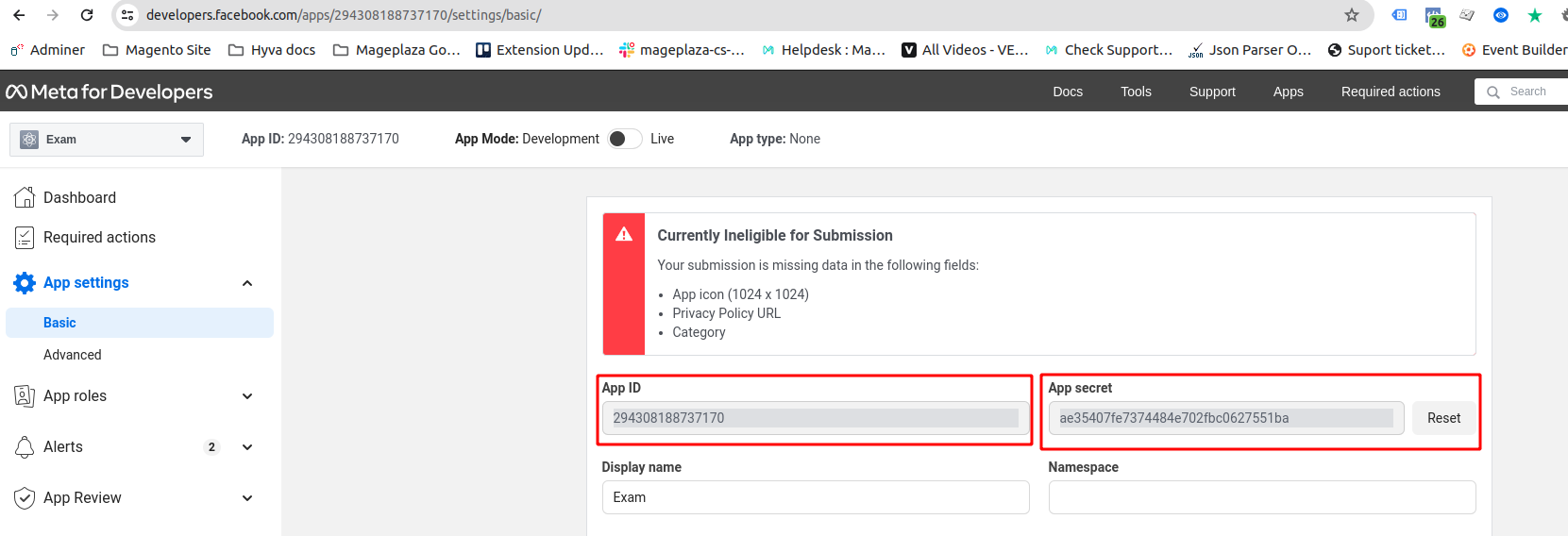The image size is (1568, 536).
Task: Reset the App secret
Action: coord(1443,418)
